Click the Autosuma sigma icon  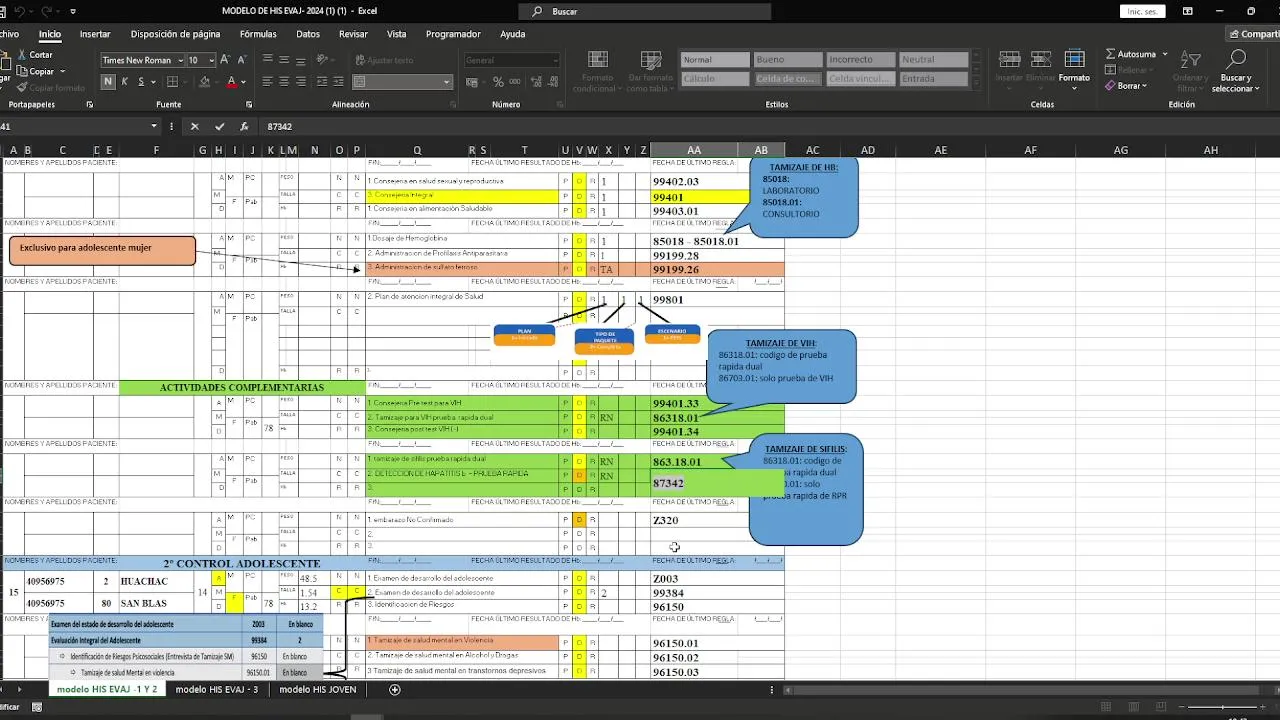[1111, 54]
